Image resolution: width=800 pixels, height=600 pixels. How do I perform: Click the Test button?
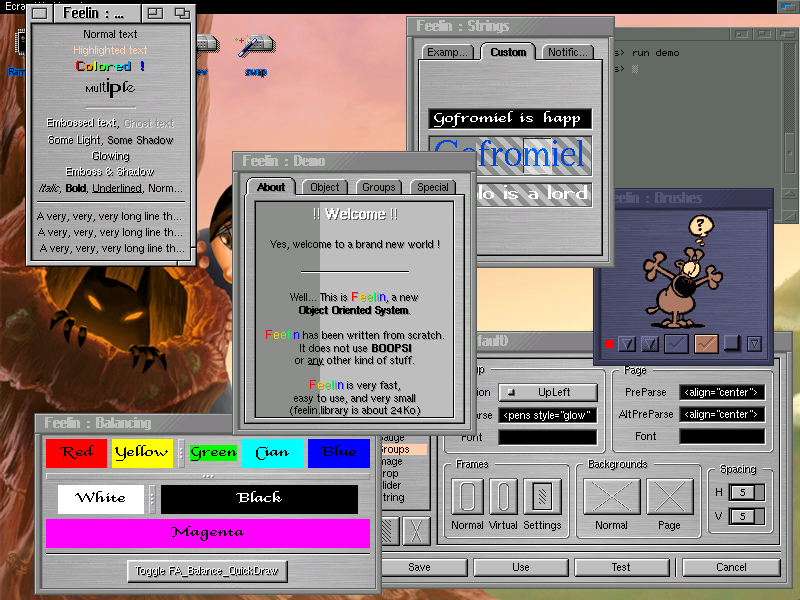point(621,567)
